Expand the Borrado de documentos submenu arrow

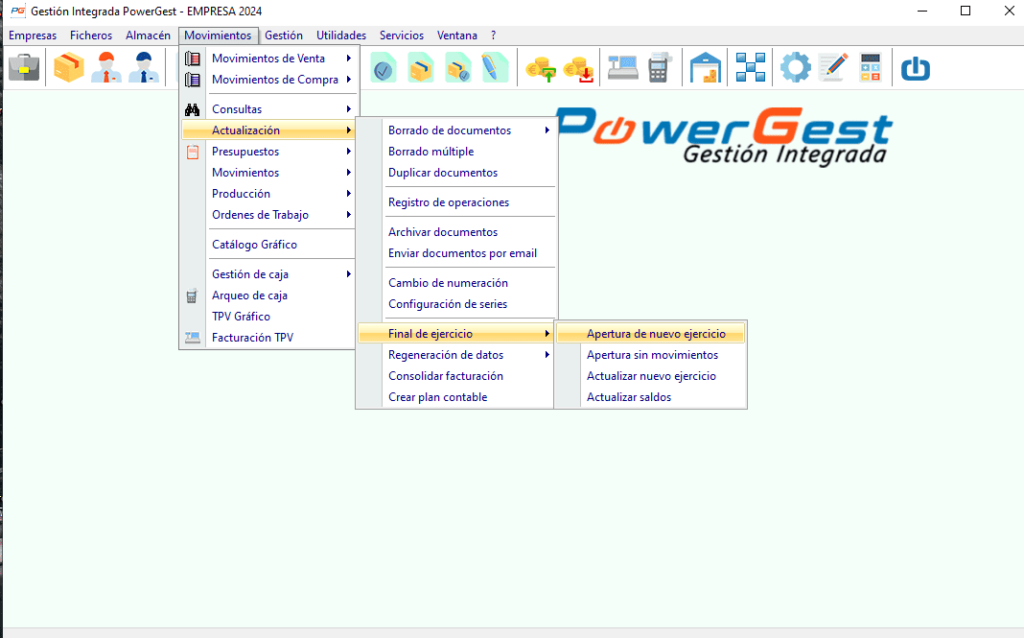(x=547, y=130)
